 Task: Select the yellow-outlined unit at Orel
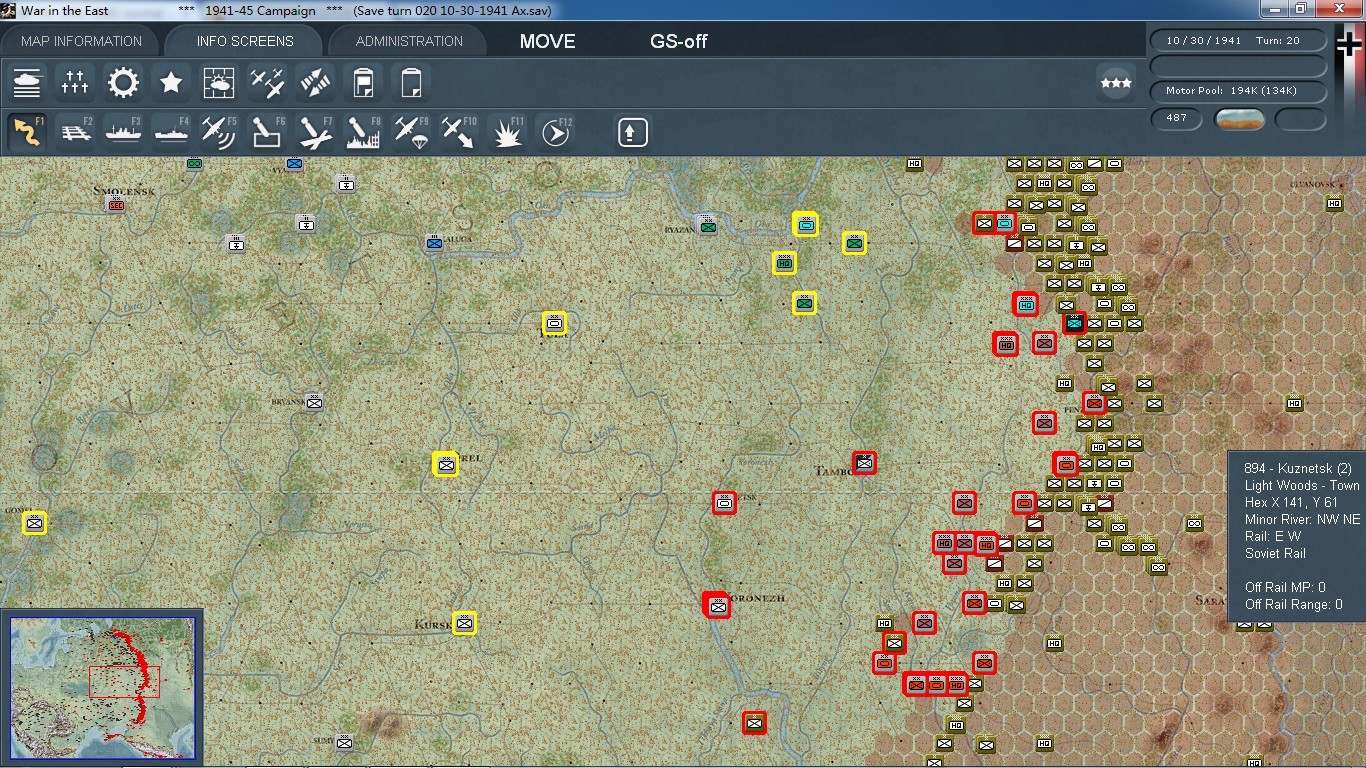(446, 464)
